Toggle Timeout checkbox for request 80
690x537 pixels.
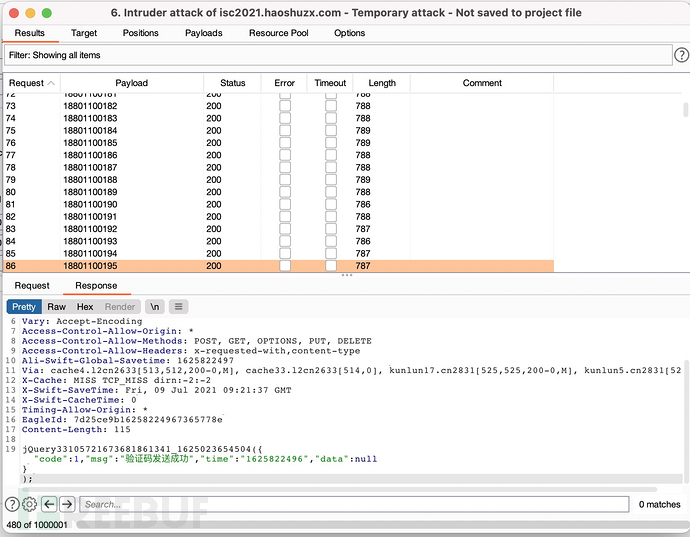click(x=330, y=192)
